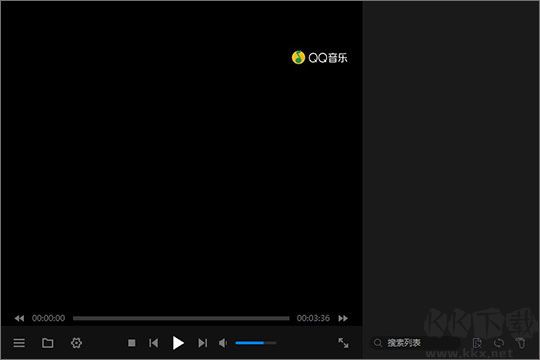Skip to the next track
Viewport: 540px width, 360px height.
click(x=202, y=343)
